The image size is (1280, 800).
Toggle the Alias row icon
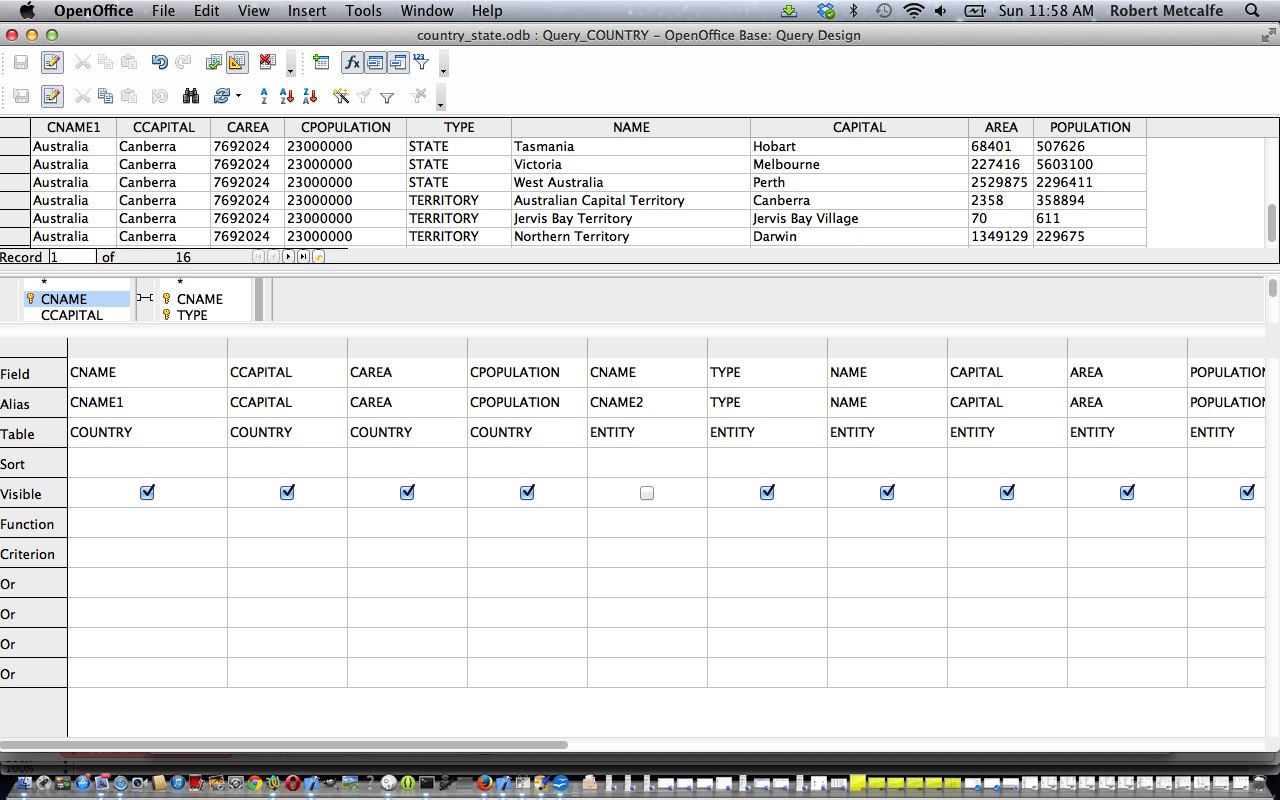pyautogui.click(x=398, y=62)
